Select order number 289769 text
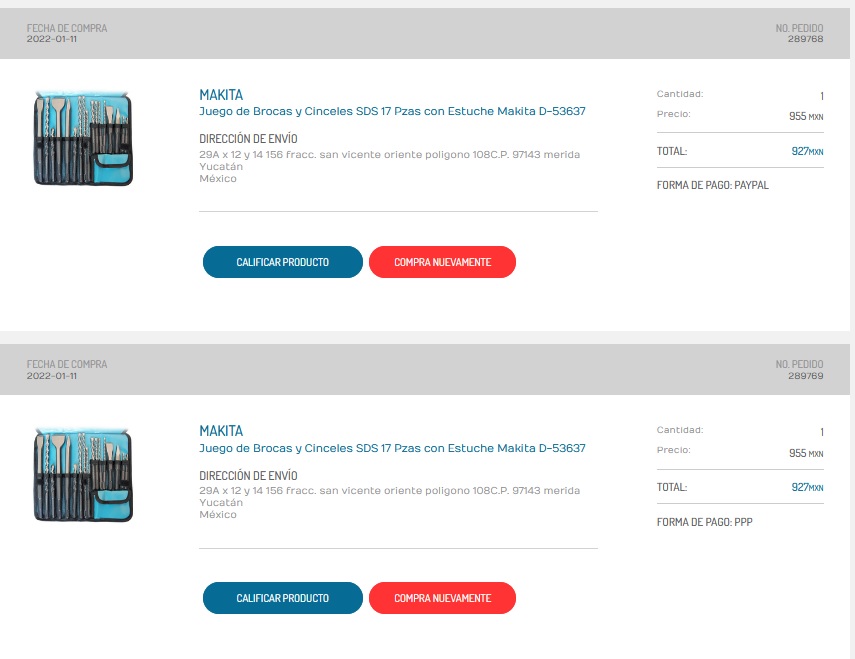The height and width of the screenshot is (659, 855). [x=805, y=376]
